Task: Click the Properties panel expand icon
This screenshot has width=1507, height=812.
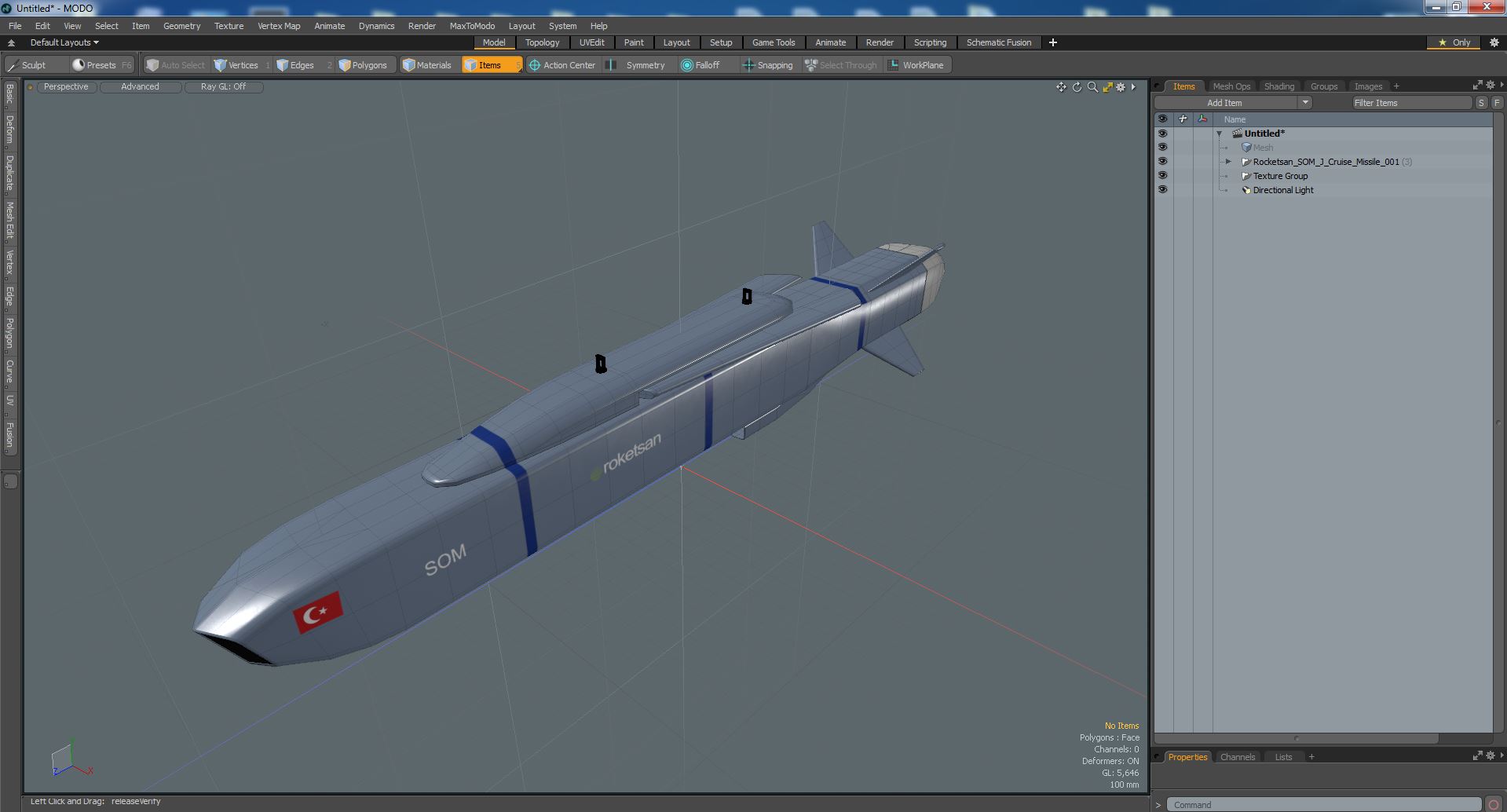Action: coord(1477,755)
